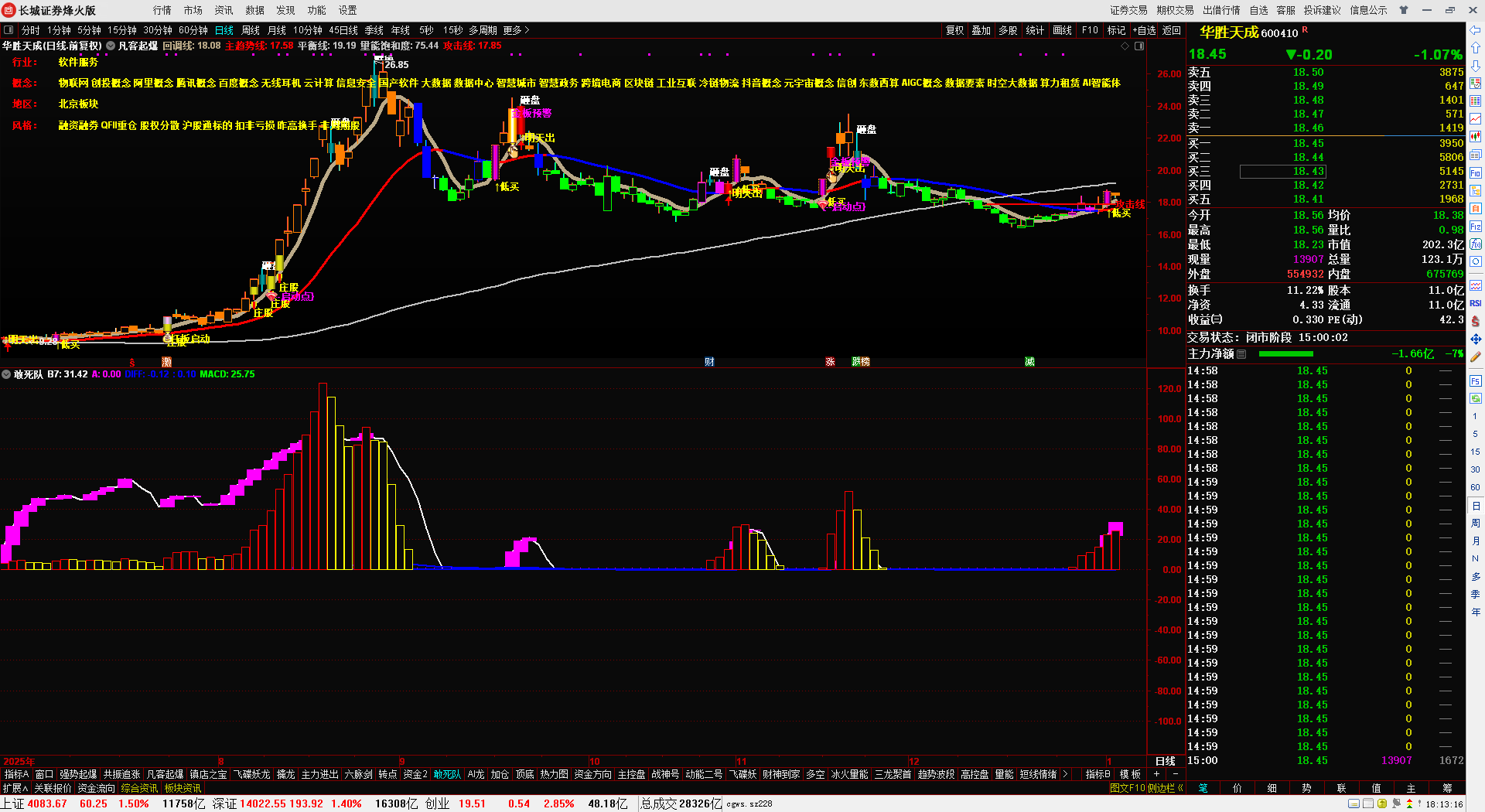Toggle the circle icon beside 敢死队 indicator

point(6,374)
